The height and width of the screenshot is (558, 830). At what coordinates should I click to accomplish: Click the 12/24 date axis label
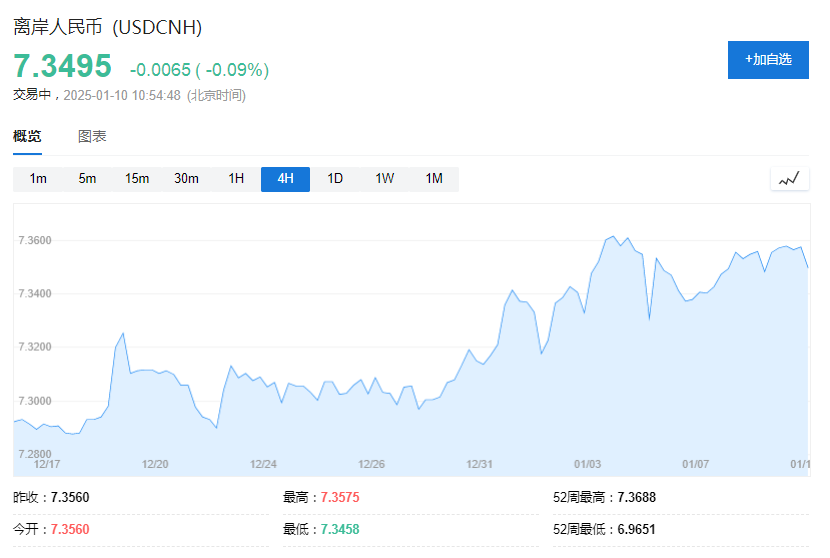pyautogui.click(x=263, y=464)
